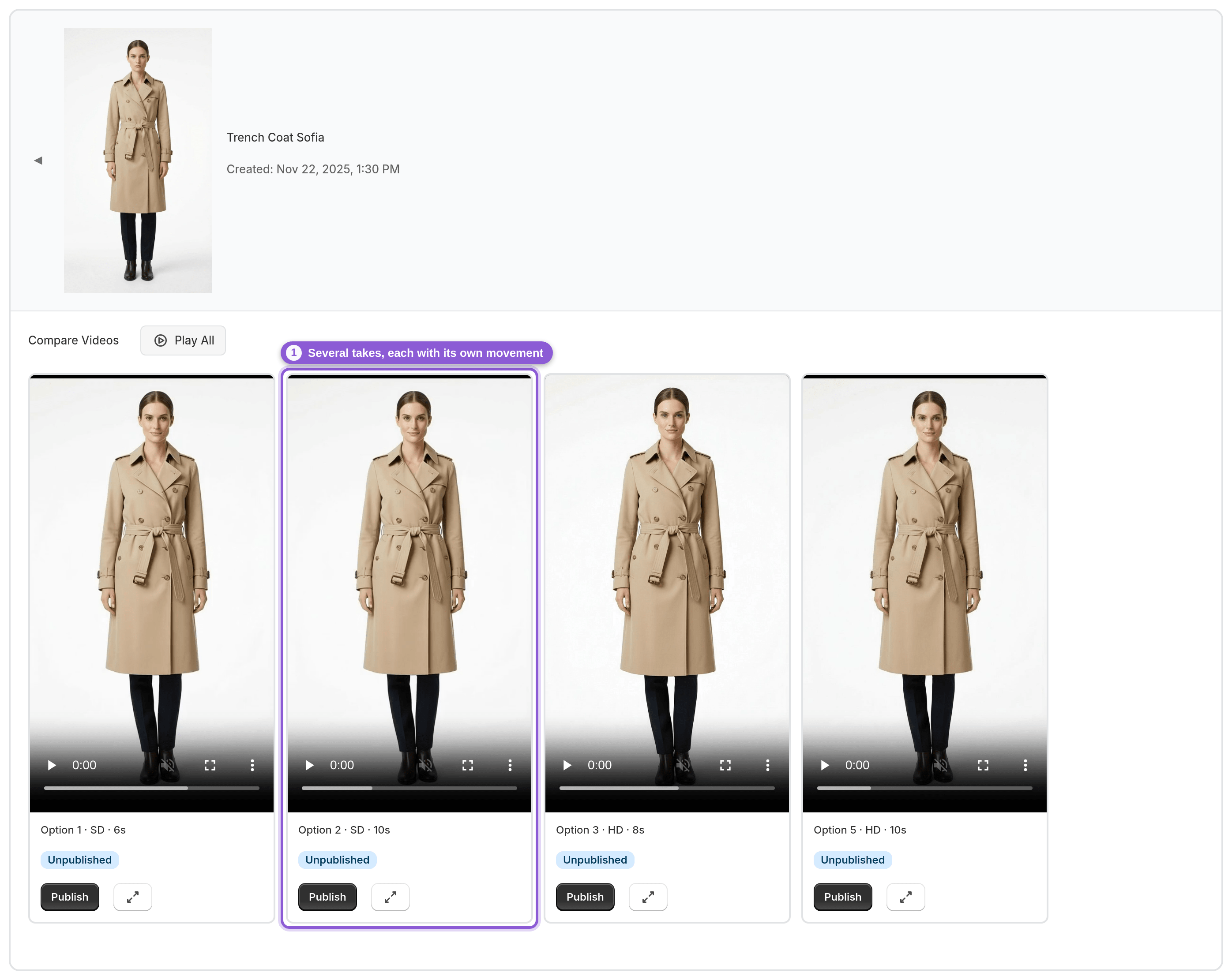This screenshot has height=980, width=1232.
Task: Click the Unpublished badge on Option 2
Action: click(337, 860)
